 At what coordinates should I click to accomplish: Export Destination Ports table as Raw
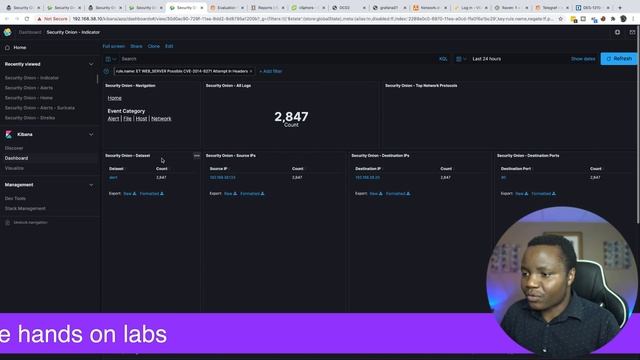click(522, 194)
